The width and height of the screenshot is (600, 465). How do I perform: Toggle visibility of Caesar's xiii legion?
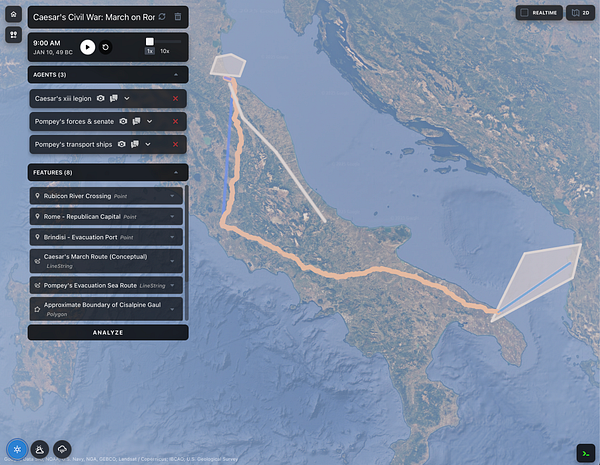[100, 98]
